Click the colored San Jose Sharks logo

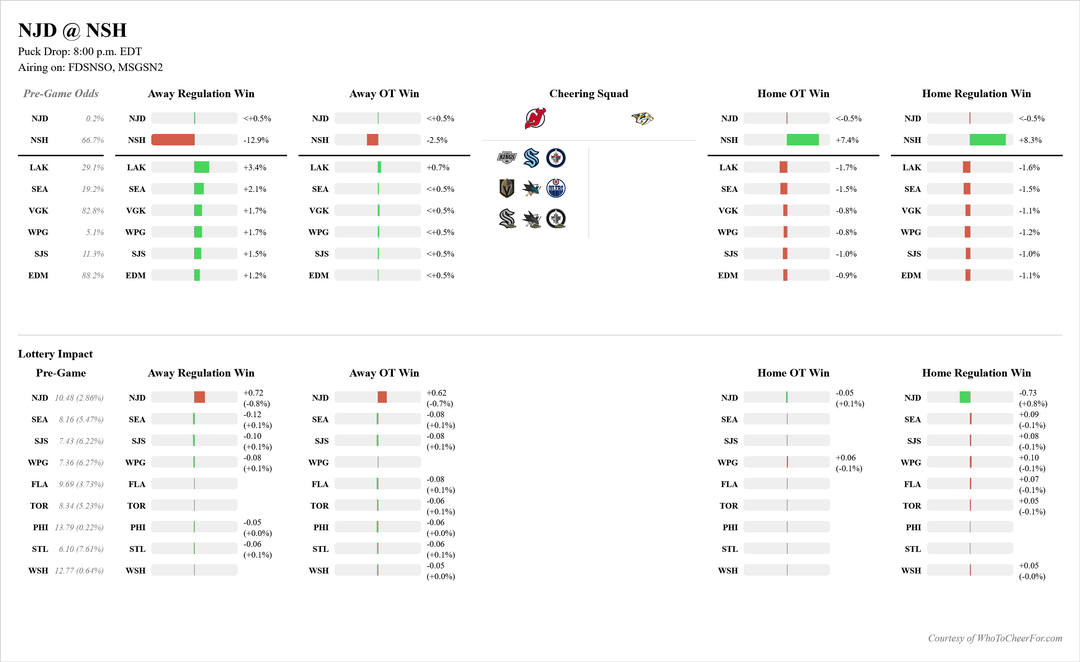532,188
